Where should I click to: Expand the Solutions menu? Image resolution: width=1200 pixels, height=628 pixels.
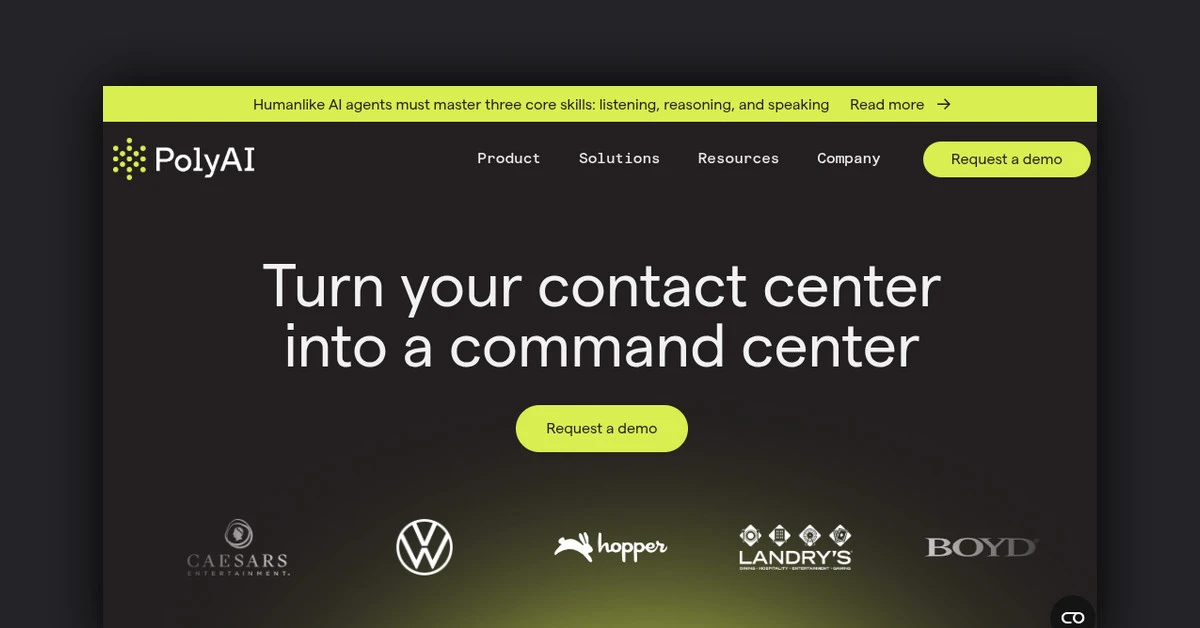619,158
